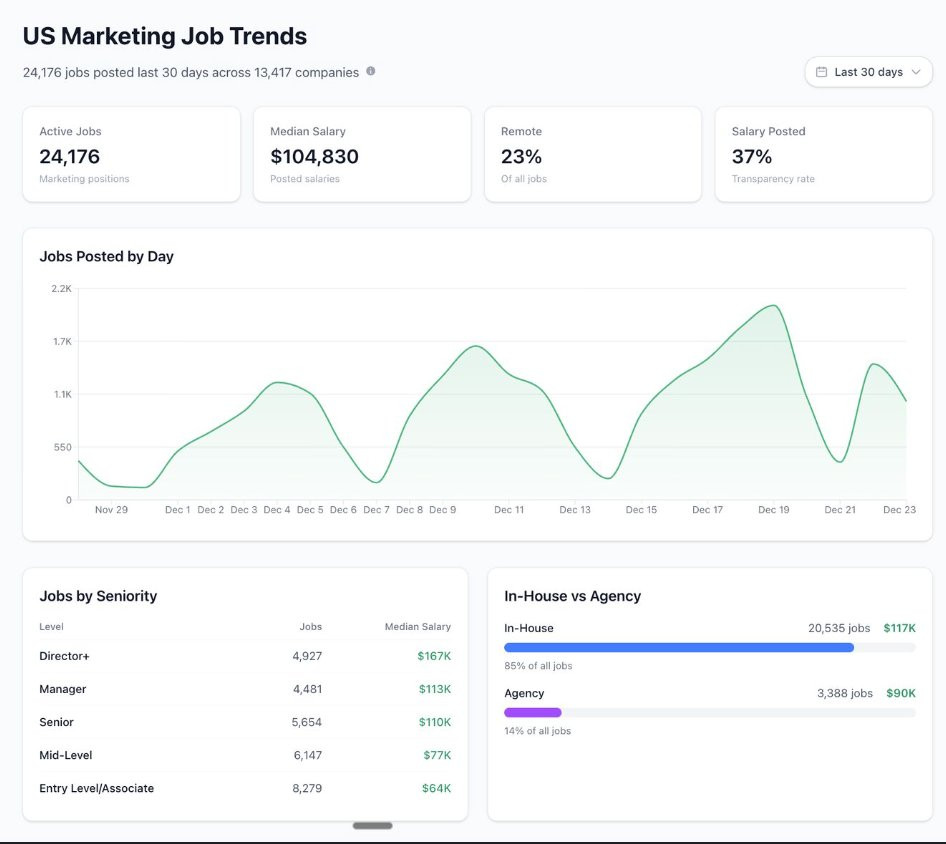Click the Nov 29 axis label

point(112,510)
